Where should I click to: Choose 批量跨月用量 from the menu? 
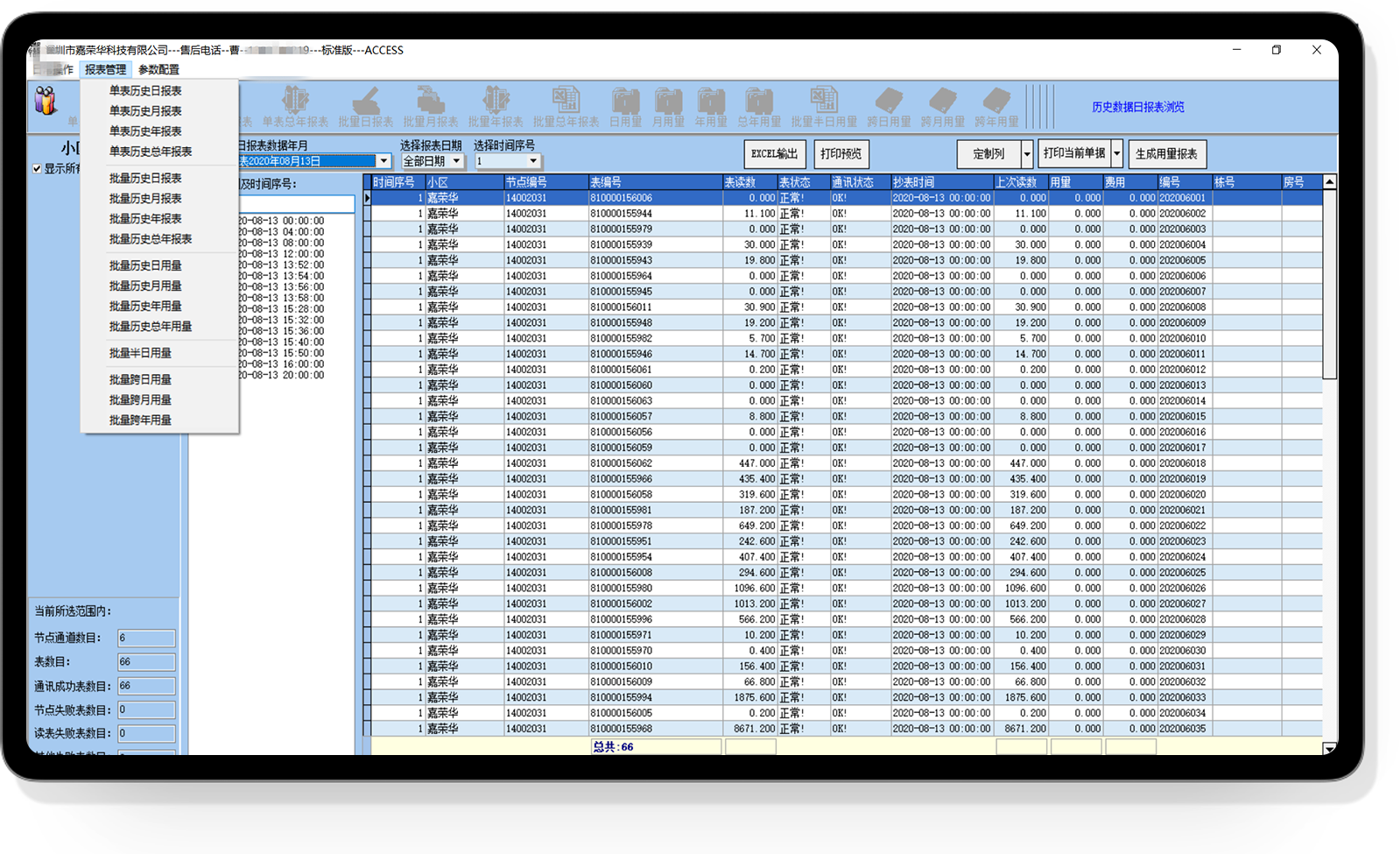140,399
